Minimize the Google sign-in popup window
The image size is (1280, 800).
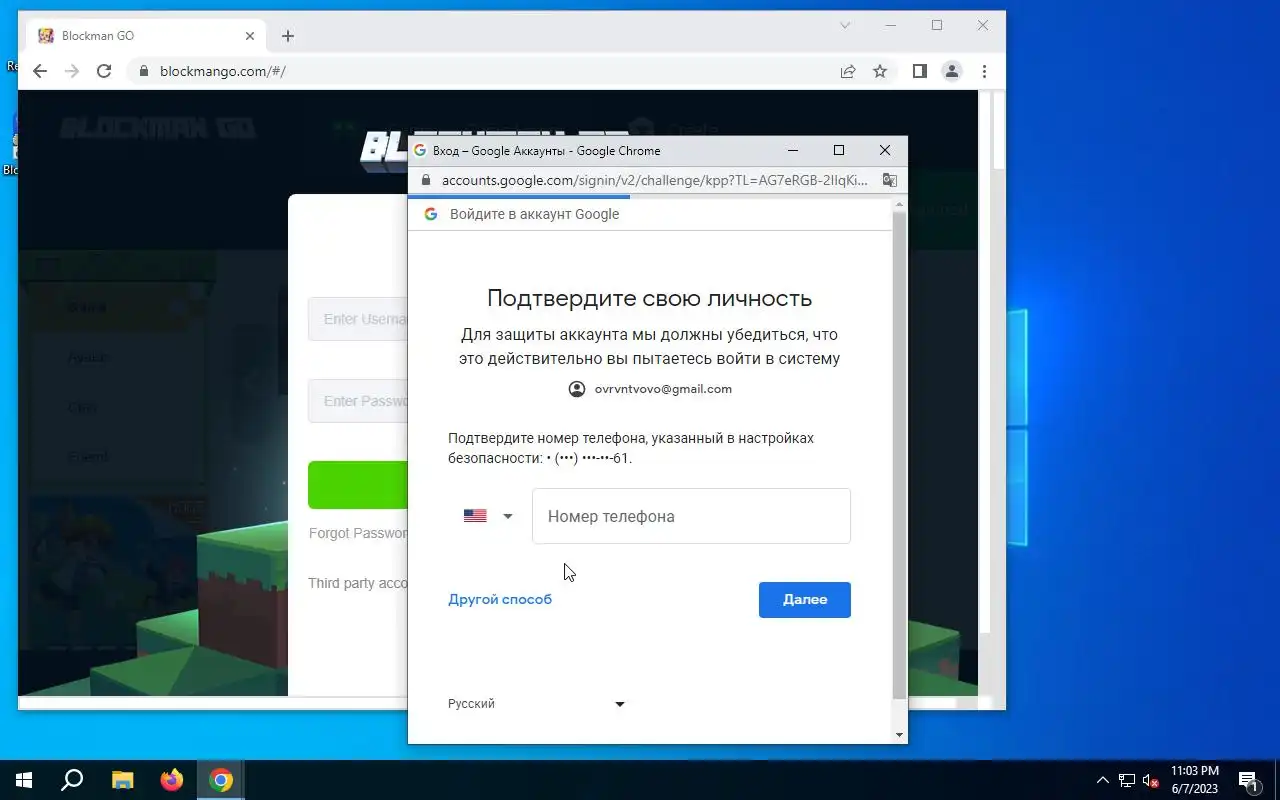click(793, 150)
